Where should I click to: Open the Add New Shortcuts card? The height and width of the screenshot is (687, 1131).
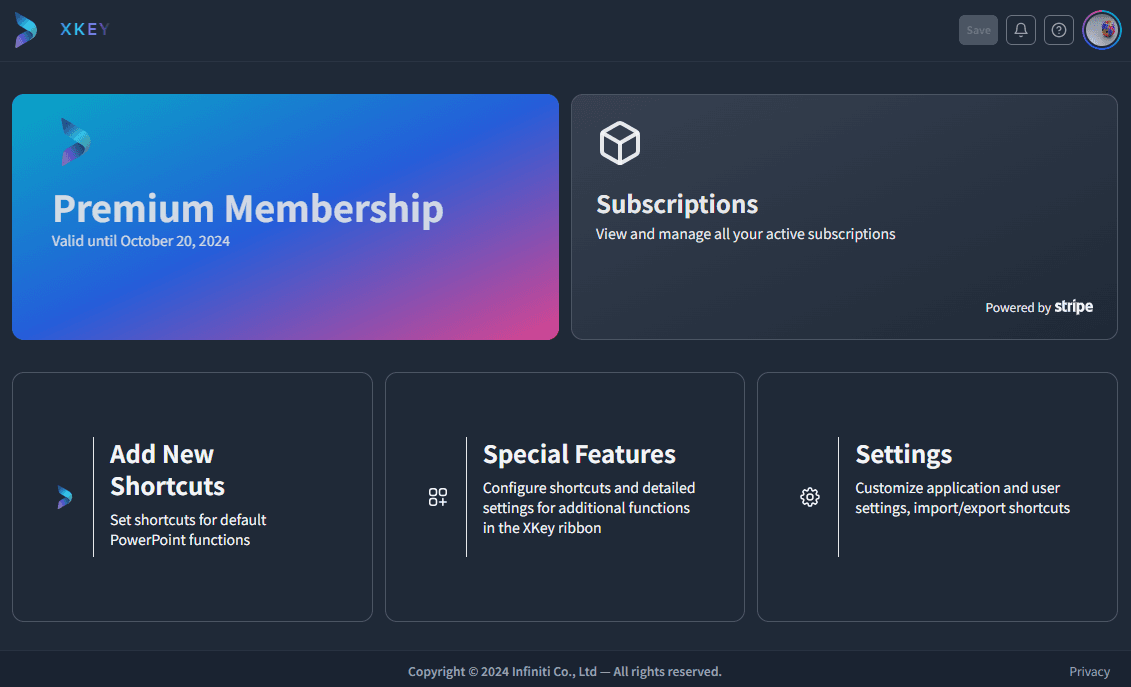192,496
